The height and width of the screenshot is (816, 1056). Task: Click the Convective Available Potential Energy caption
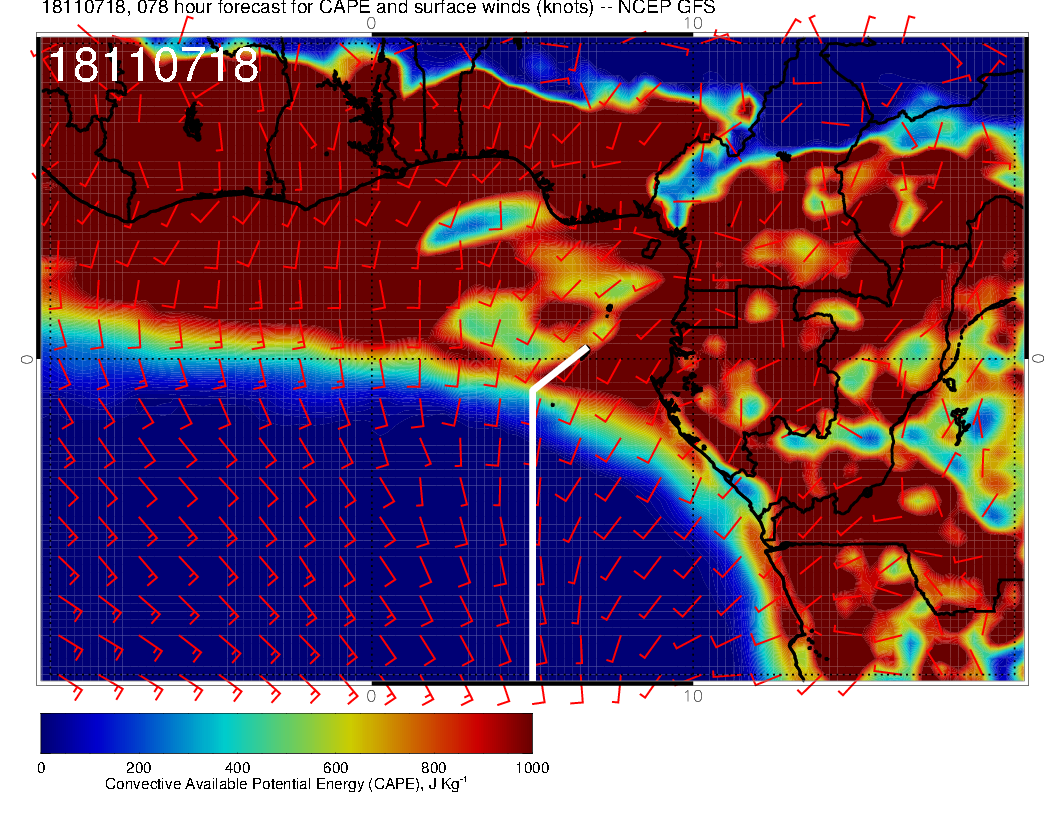(286, 785)
